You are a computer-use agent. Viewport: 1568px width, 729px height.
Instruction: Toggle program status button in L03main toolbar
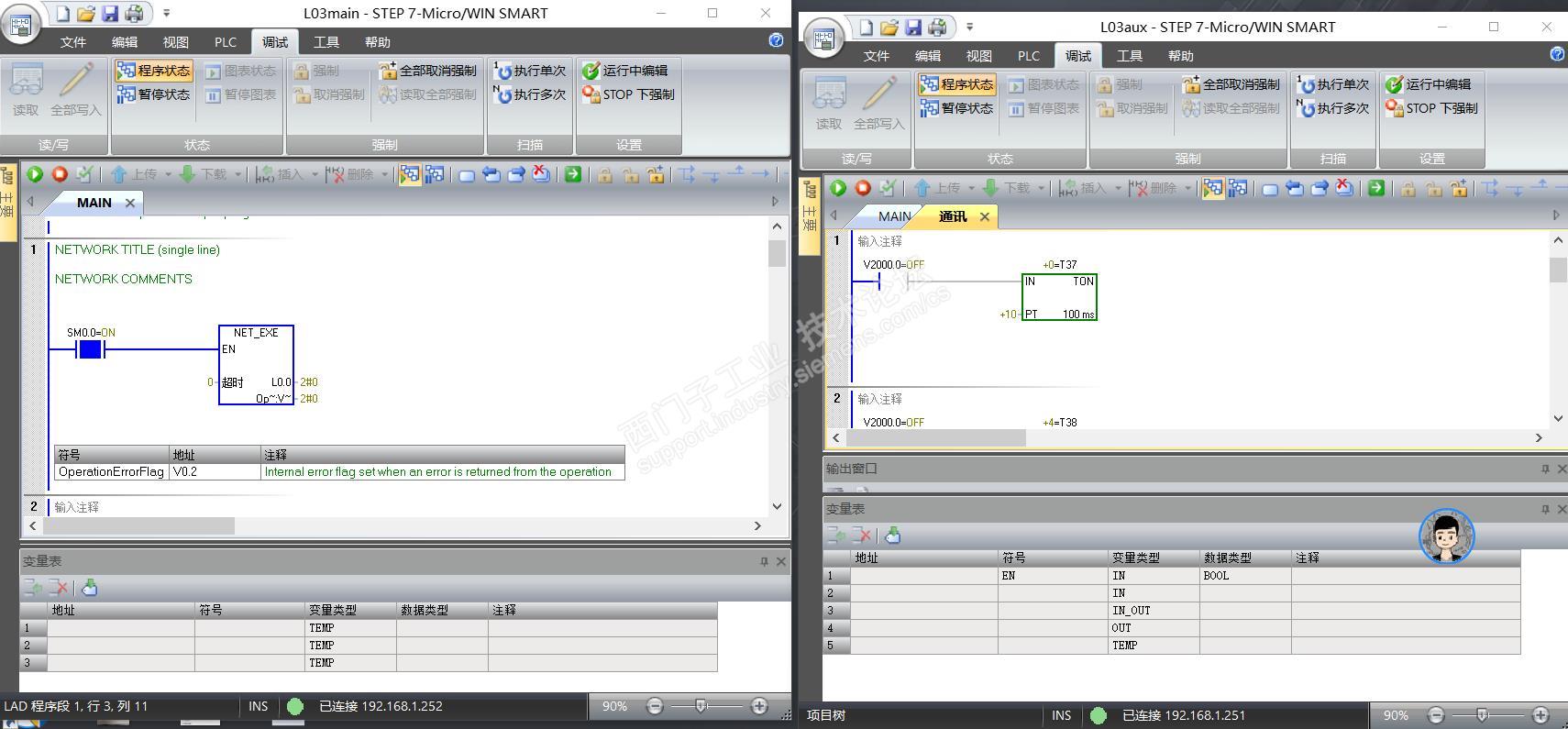click(410, 174)
